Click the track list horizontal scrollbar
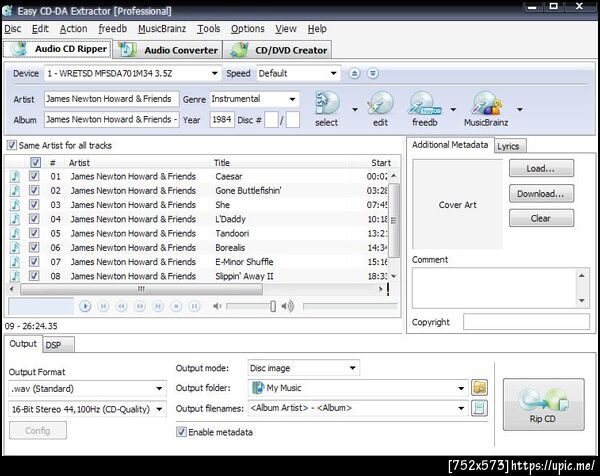600x476 pixels. [142, 289]
